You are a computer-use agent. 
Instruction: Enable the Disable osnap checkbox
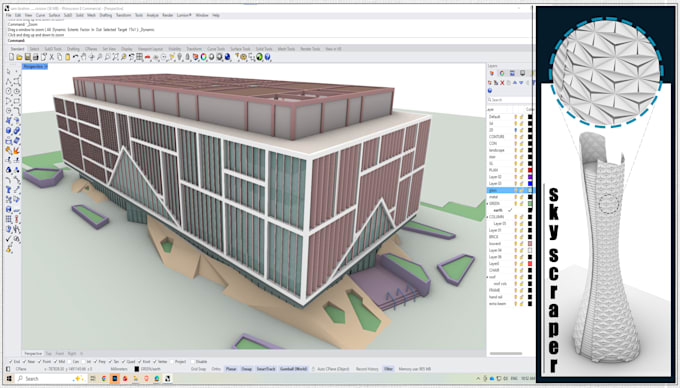tap(192, 362)
